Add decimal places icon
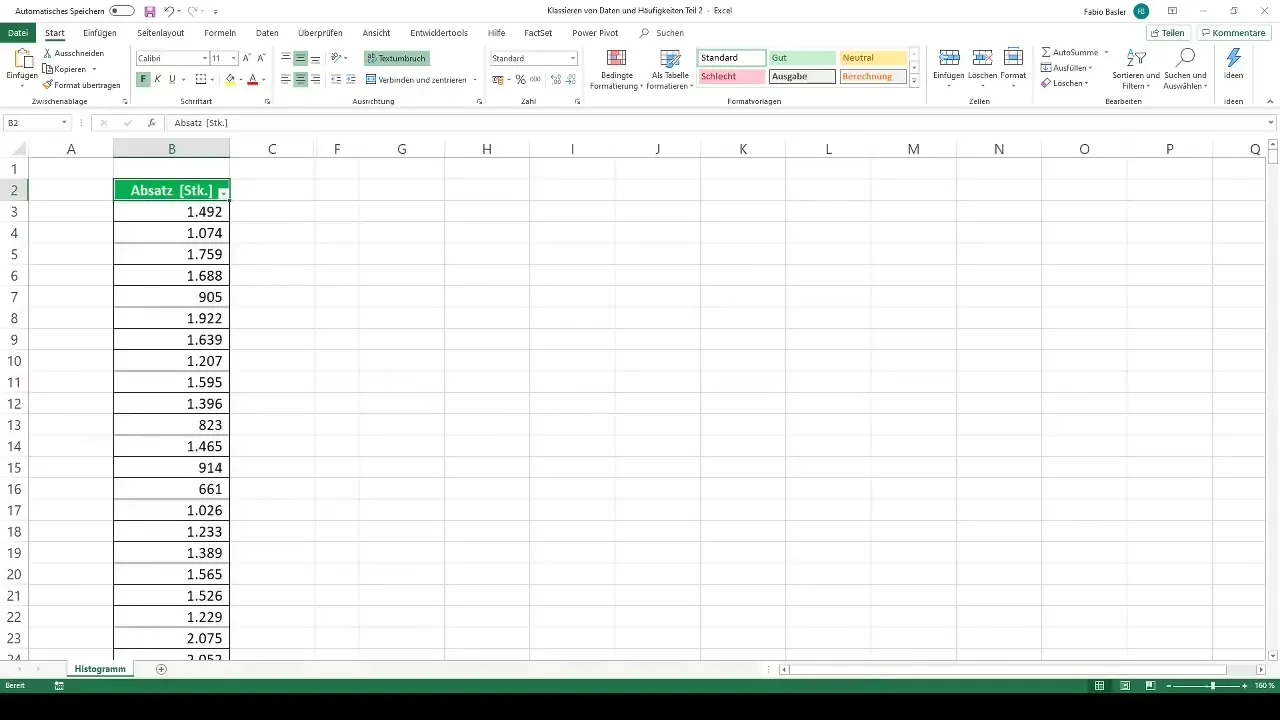This screenshot has height=720, width=1280. [555, 79]
